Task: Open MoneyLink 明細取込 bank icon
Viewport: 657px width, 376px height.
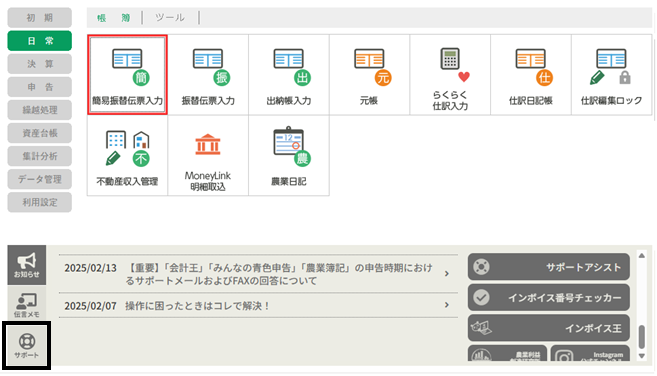Action: [x=208, y=156]
